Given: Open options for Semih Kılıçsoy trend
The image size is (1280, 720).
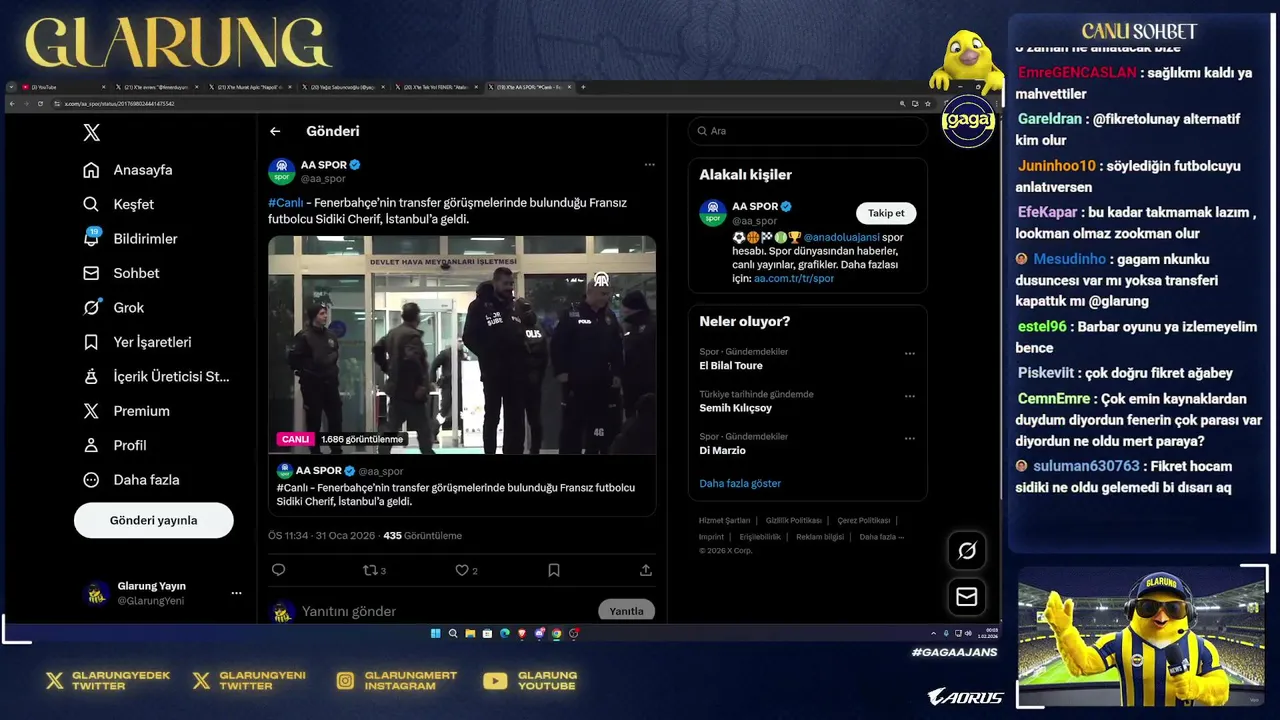Looking at the screenshot, I should tap(909, 396).
